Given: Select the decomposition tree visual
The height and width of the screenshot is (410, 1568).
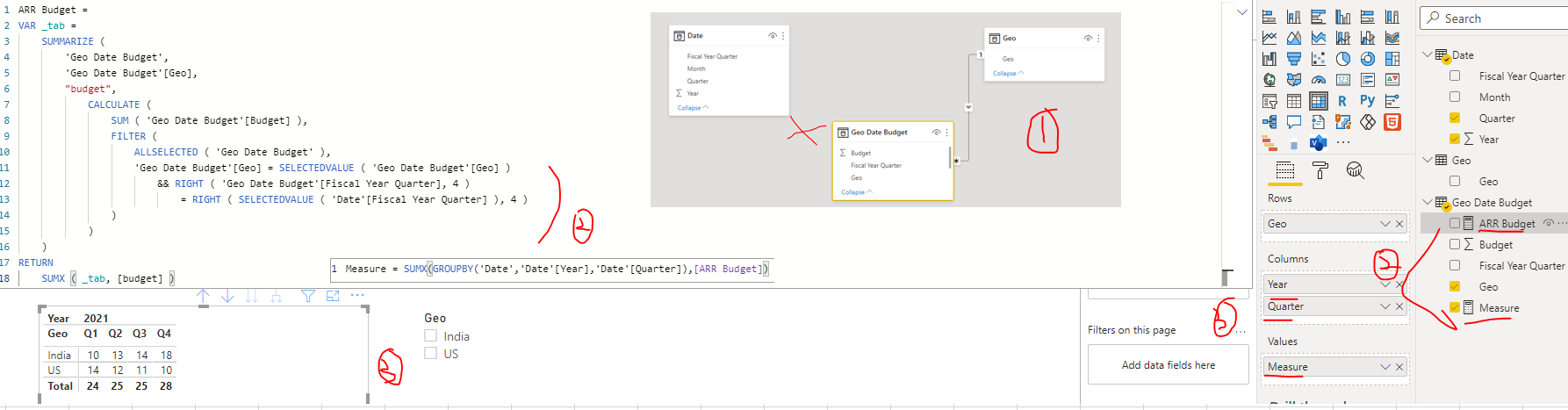Looking at the screenshot, I should pos(1270,122).
